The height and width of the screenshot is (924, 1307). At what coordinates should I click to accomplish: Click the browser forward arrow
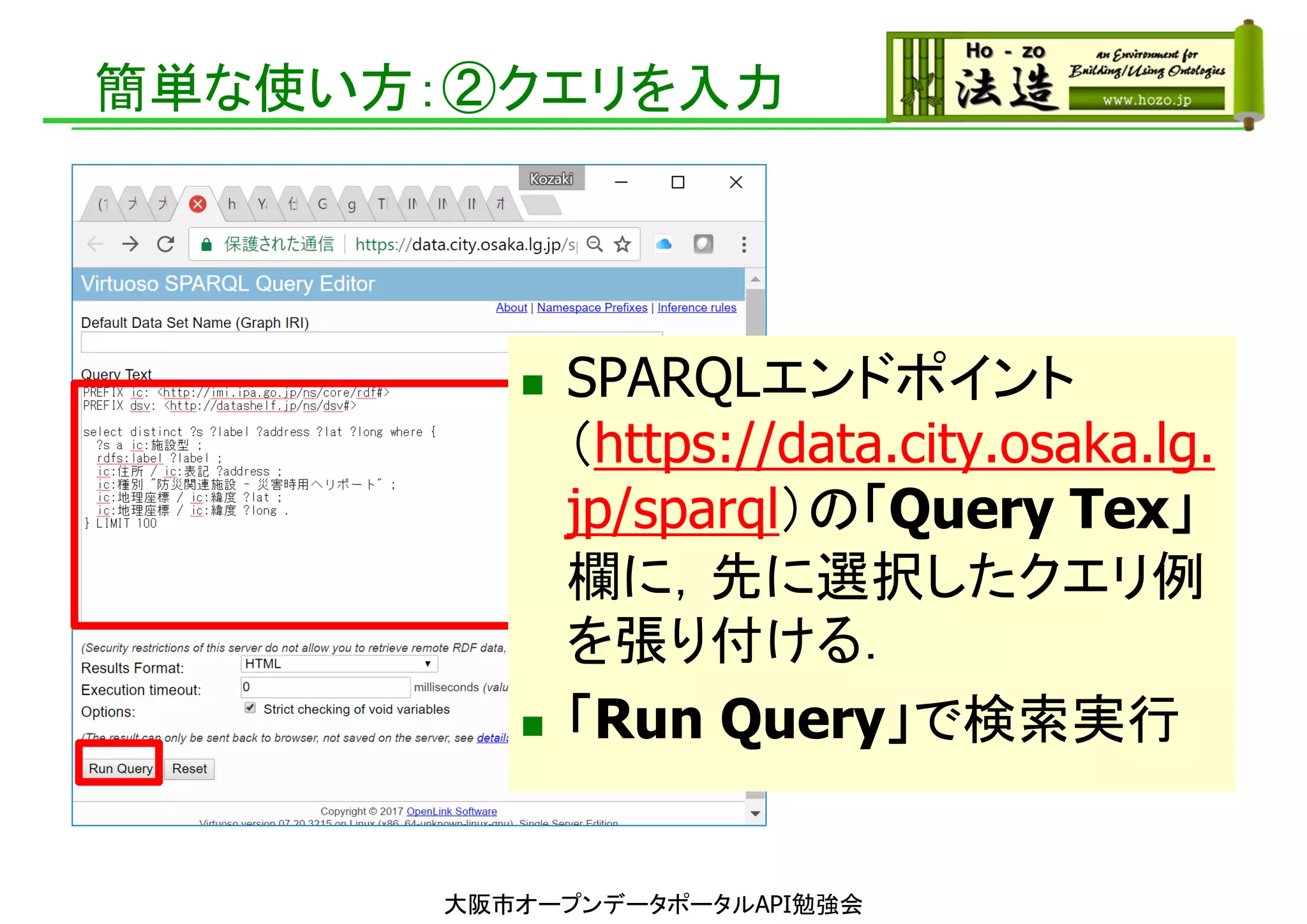pos(130,244)
